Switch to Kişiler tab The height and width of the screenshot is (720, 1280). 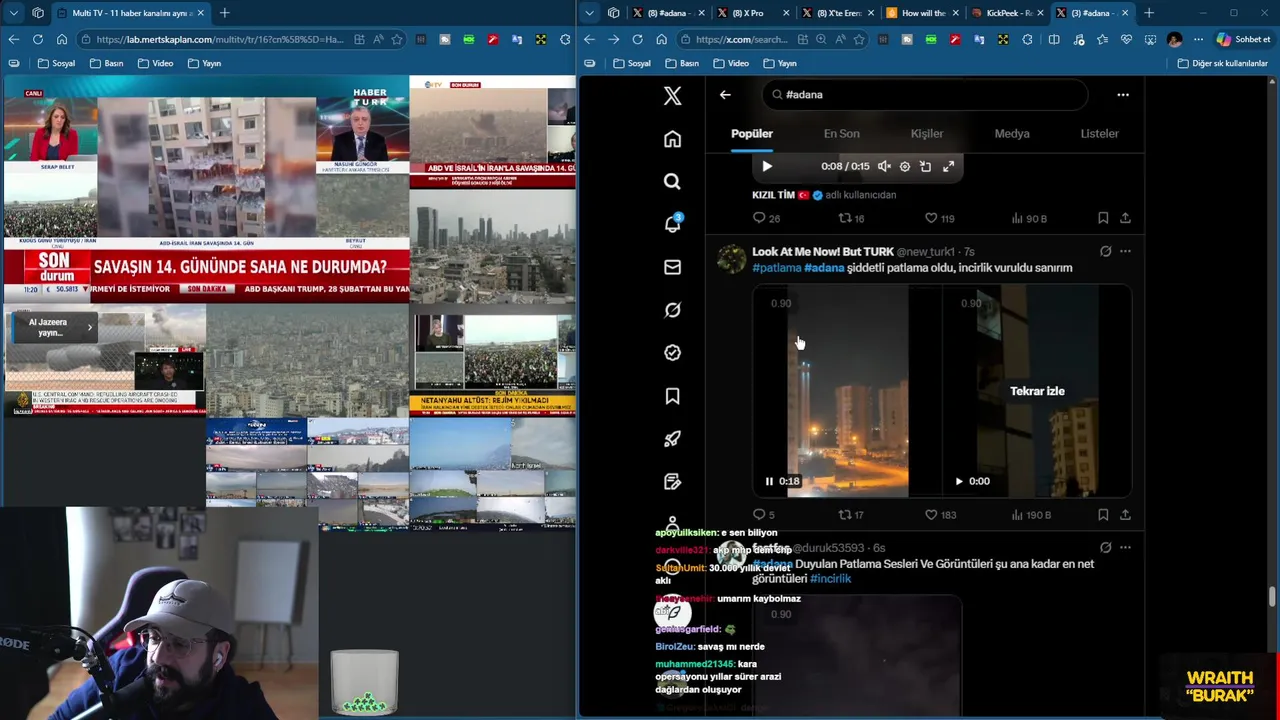pos(926,134)
